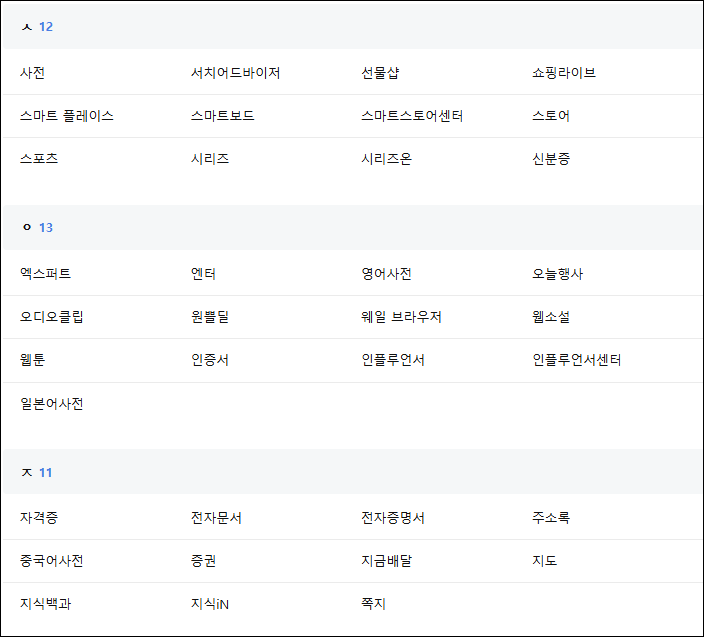Go to 지식백과

point(45,604)
